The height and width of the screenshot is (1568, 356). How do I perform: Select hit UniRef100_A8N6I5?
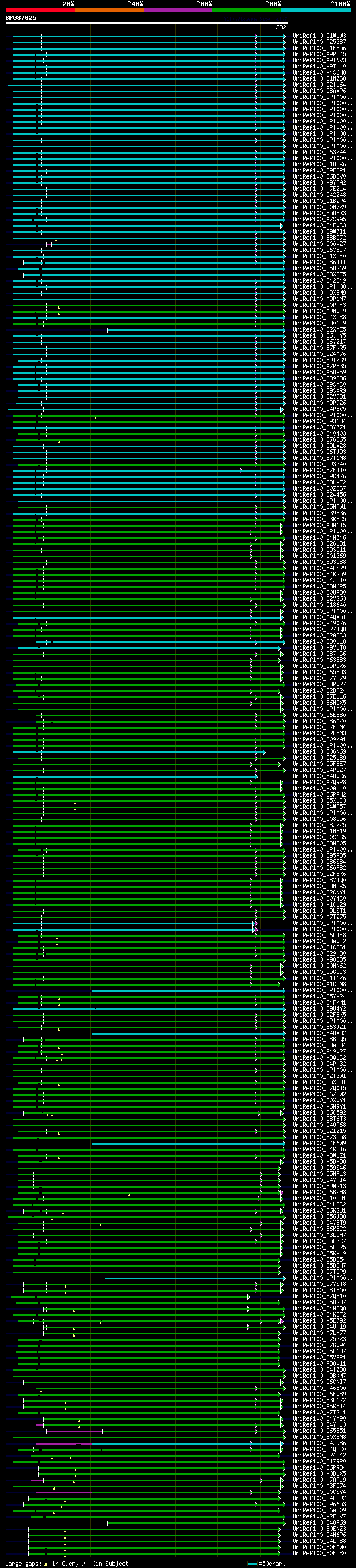pos(319,525)
